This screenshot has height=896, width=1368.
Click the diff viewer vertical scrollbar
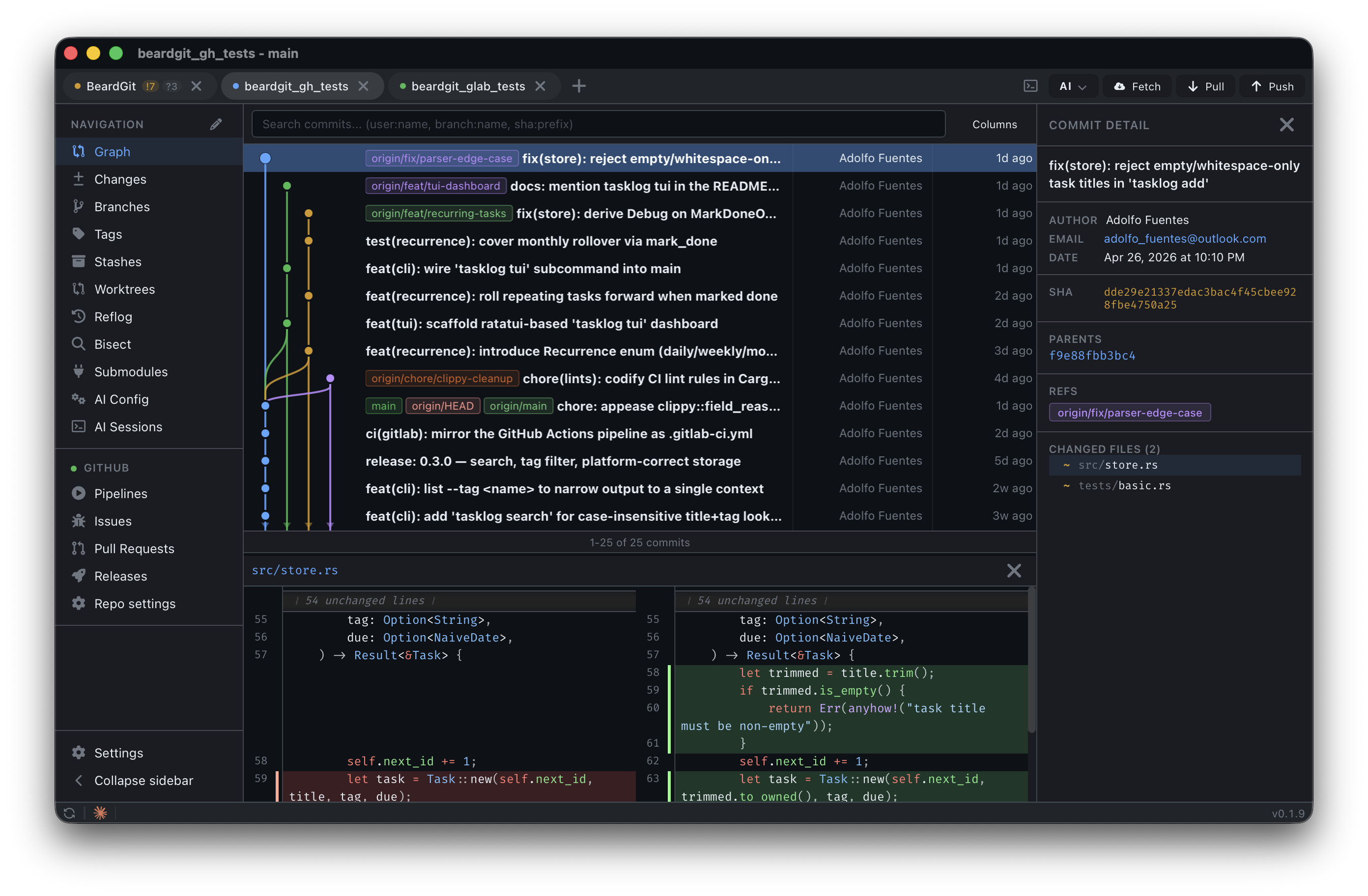point(1032,661)
